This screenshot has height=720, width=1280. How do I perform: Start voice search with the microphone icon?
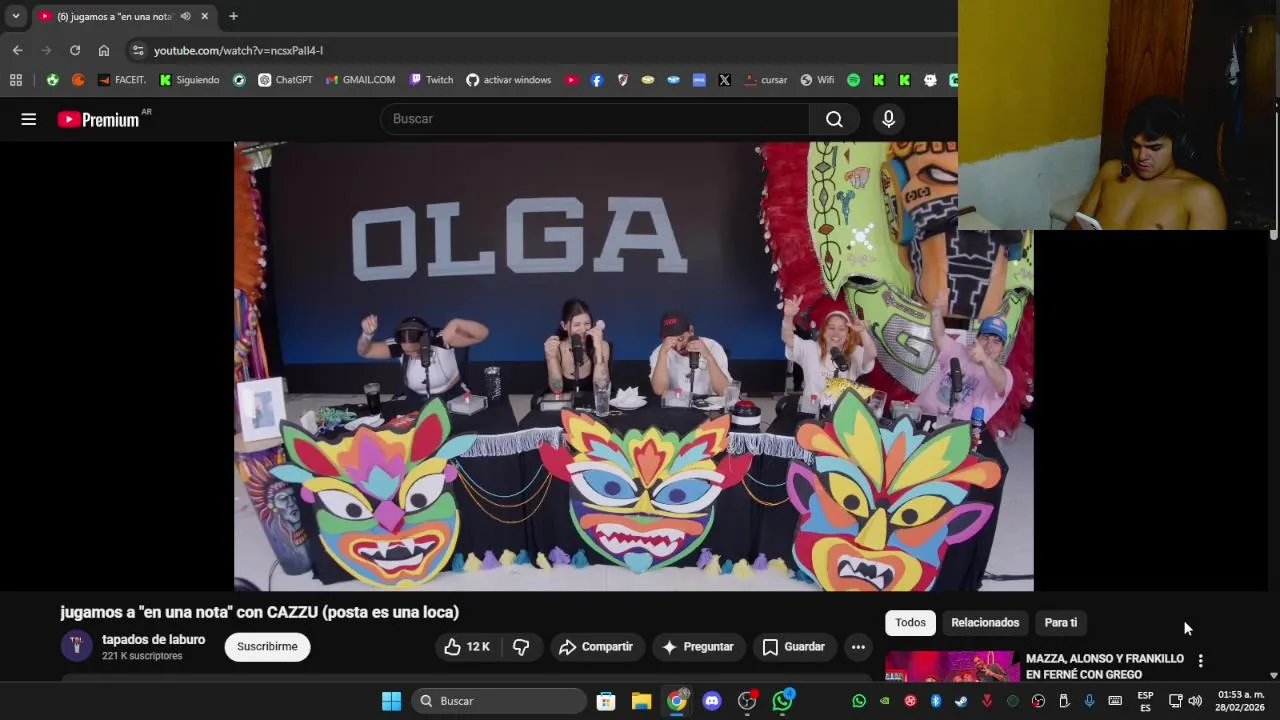coord(888,119)
